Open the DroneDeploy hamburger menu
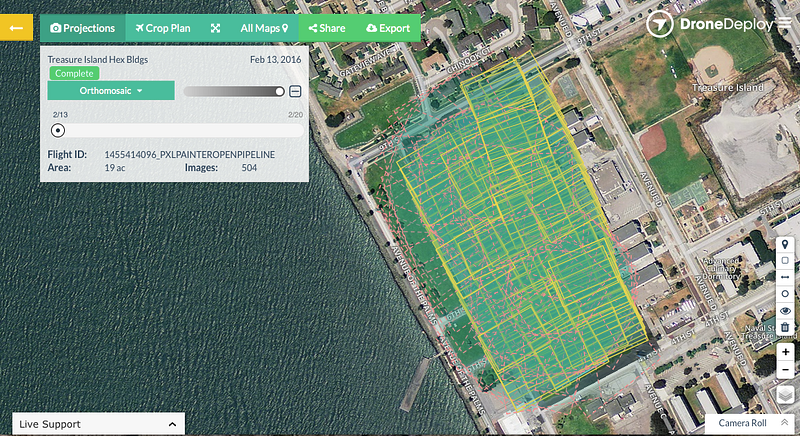 [x=785, y=25]
